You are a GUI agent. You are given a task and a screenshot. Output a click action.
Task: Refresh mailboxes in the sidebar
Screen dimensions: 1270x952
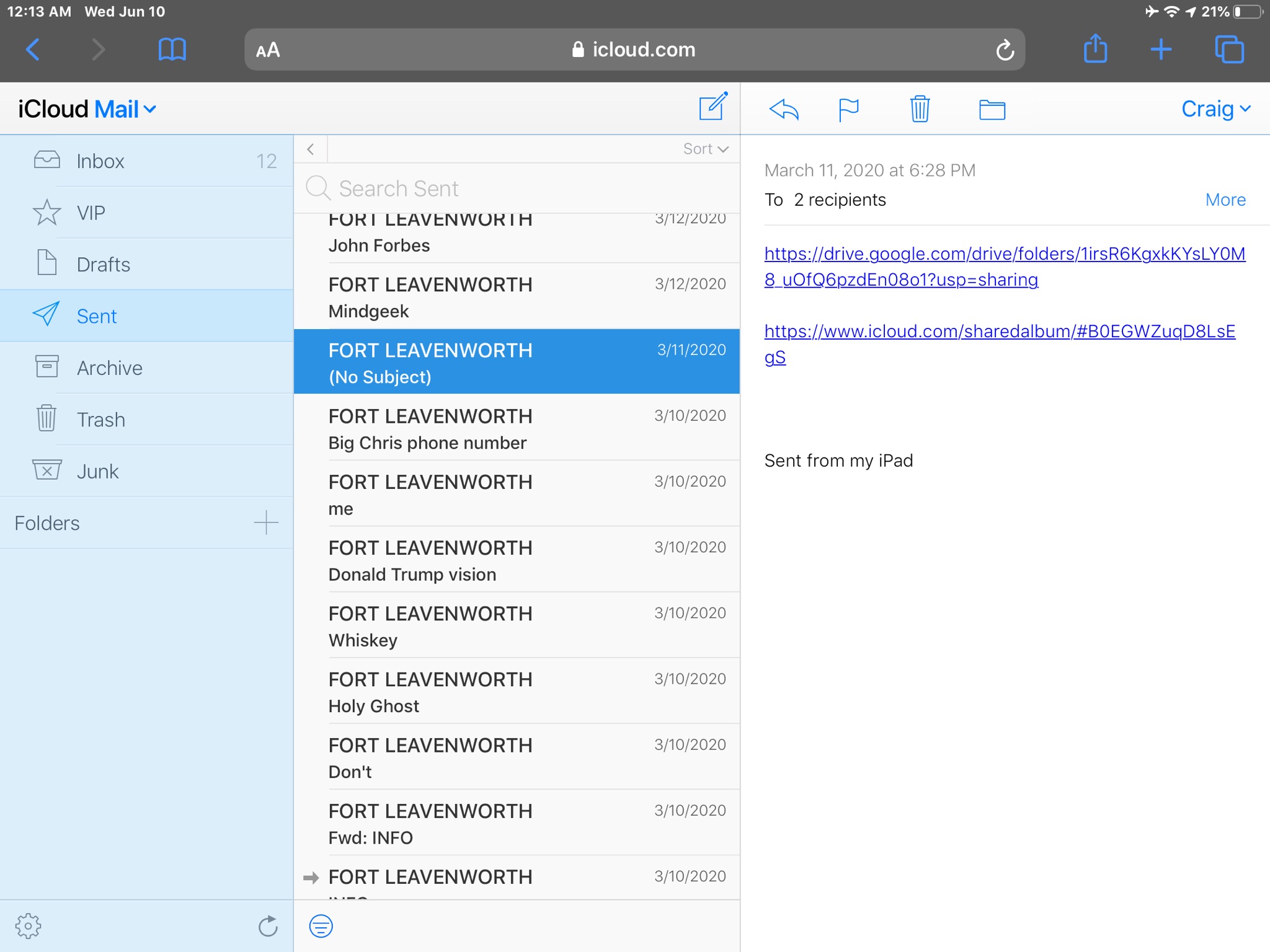point(268,926)
